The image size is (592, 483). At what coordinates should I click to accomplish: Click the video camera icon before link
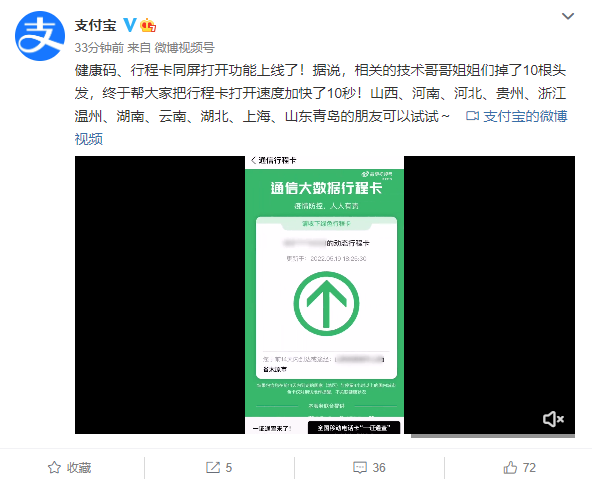tap(472, 116)
